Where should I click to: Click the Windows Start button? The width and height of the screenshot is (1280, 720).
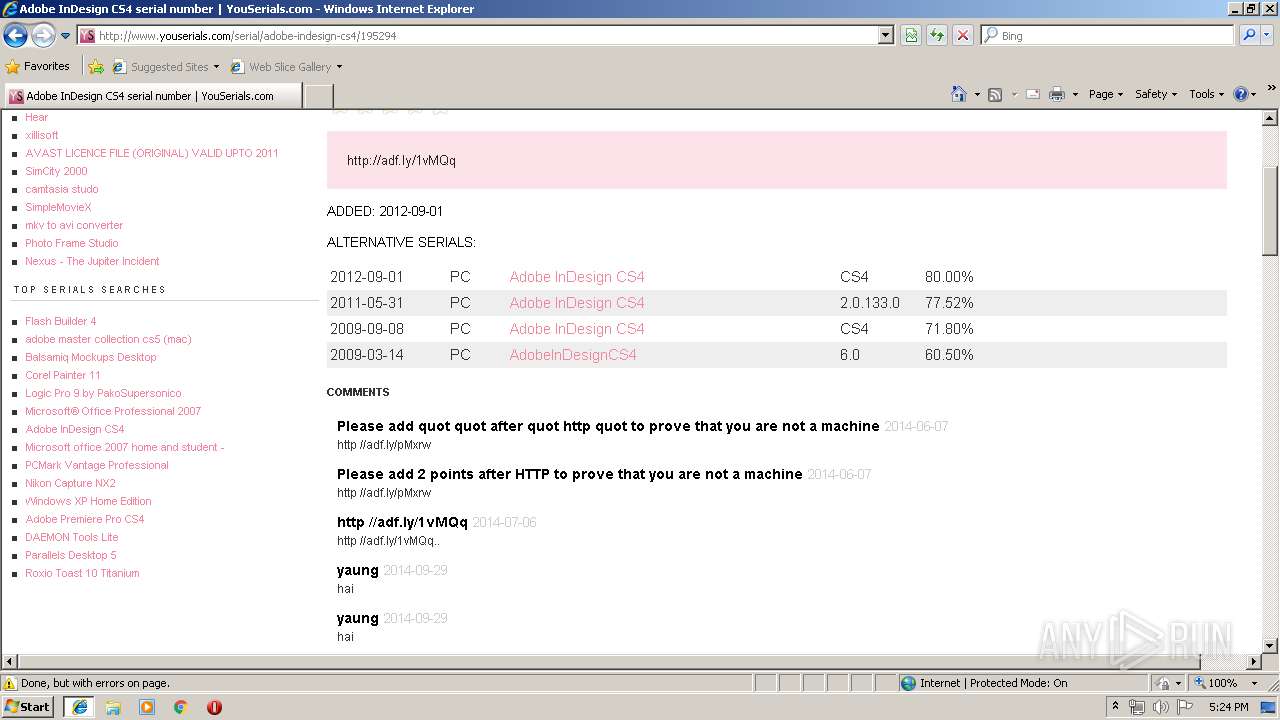pos(28,707)
